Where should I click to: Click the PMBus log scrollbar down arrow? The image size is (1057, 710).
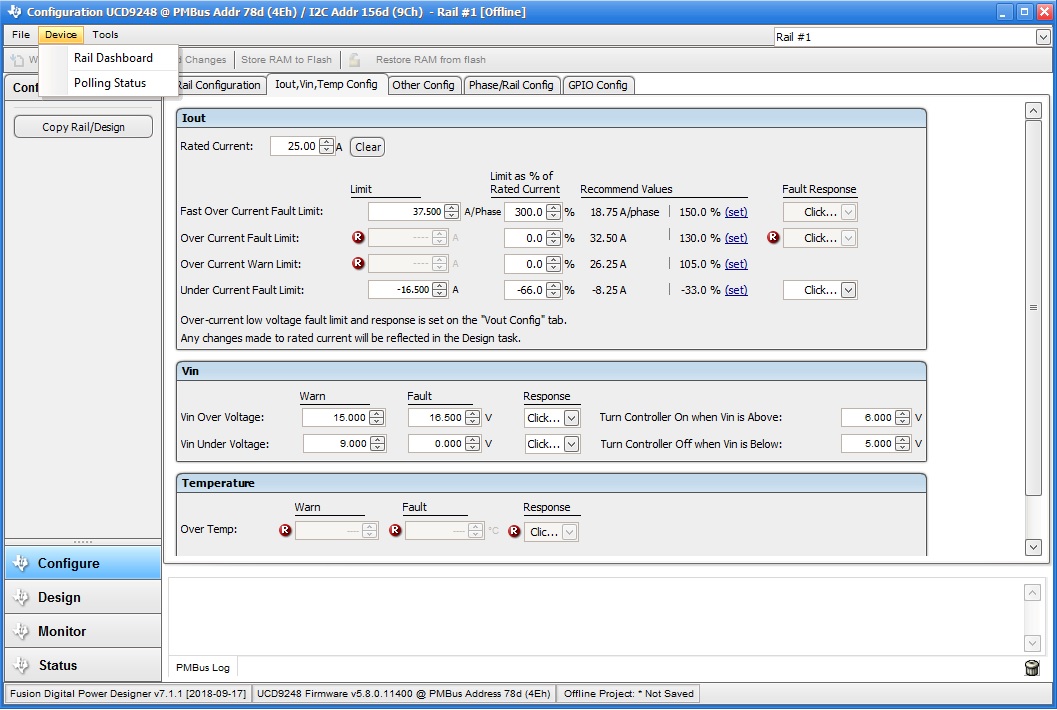[x=1032, y=643]
